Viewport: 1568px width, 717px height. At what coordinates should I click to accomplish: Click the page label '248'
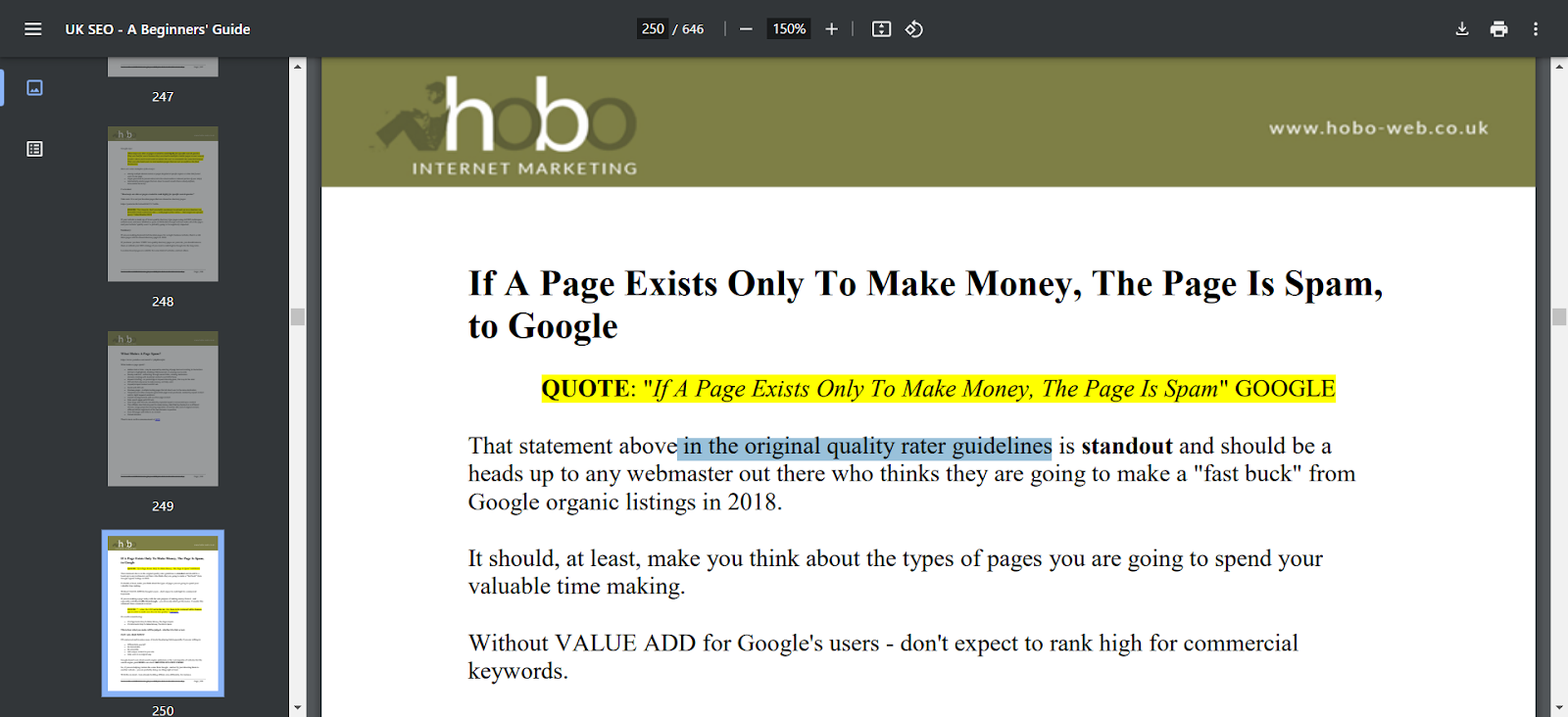click(x=163, y=302)
